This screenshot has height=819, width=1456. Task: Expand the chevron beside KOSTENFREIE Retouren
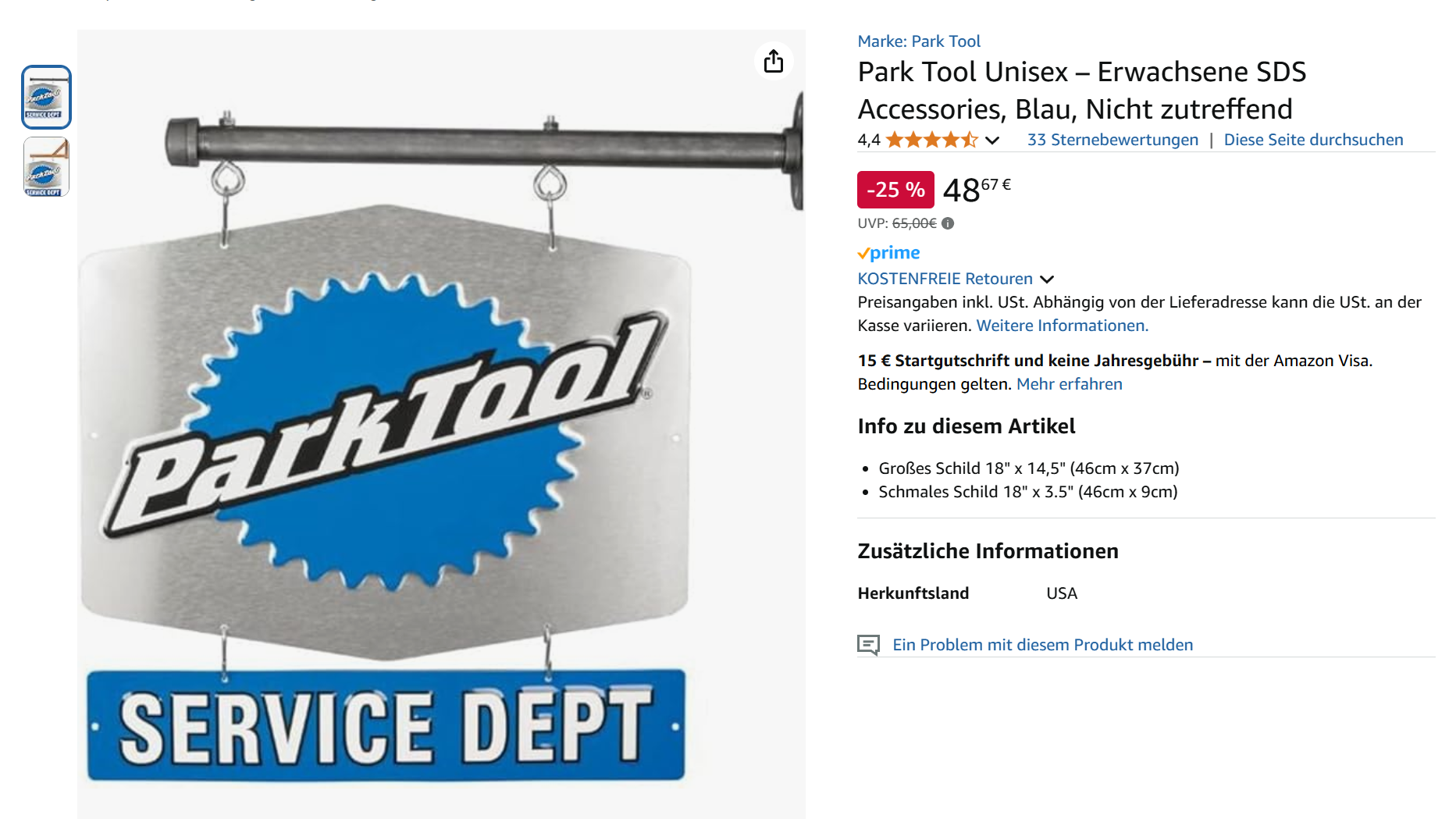[1047, 280]
